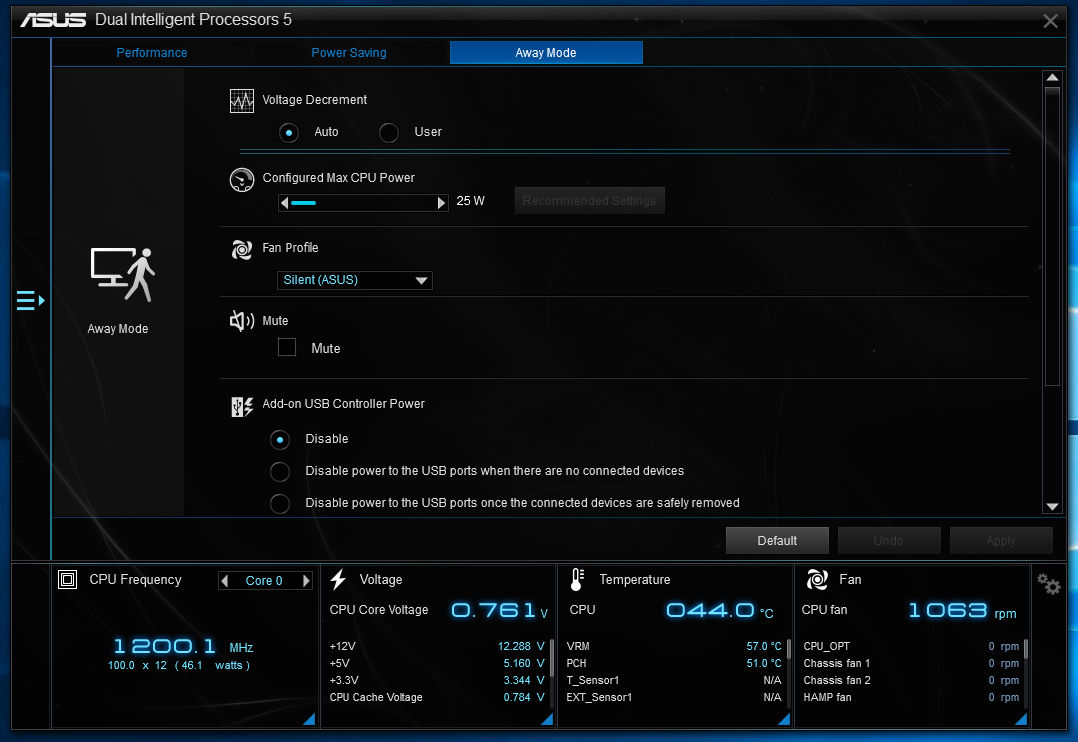Open the left sidebar menu arrow icon
The image size is (1078, 742).
[31, 301]
